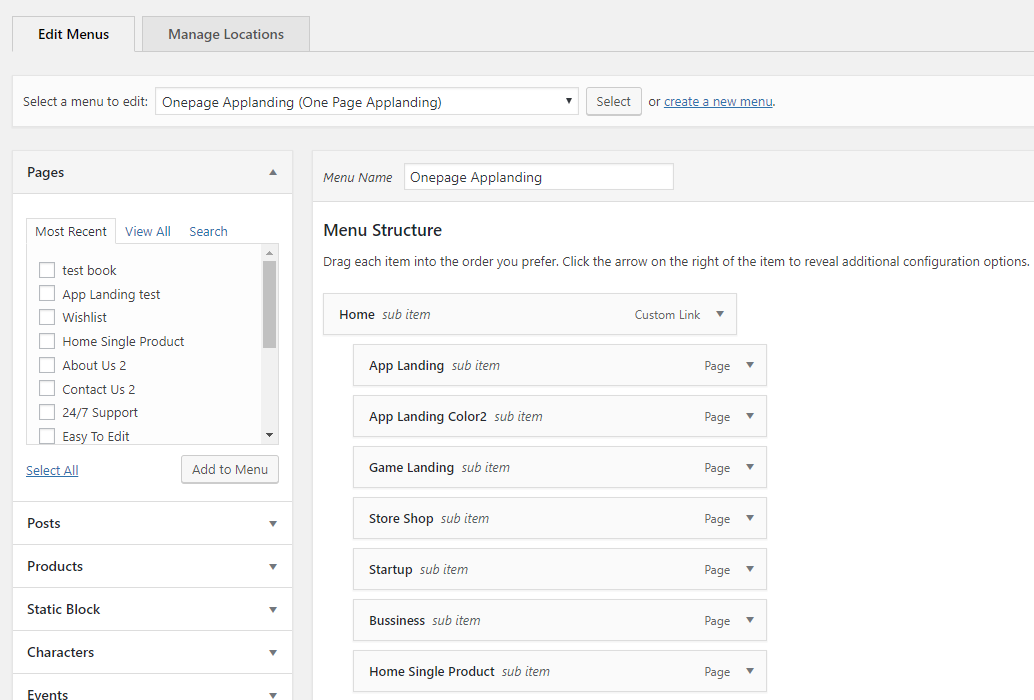The image size is (1034, 700).
Task: Click the pages list scroll down arrow
Action: coord(269,435)
